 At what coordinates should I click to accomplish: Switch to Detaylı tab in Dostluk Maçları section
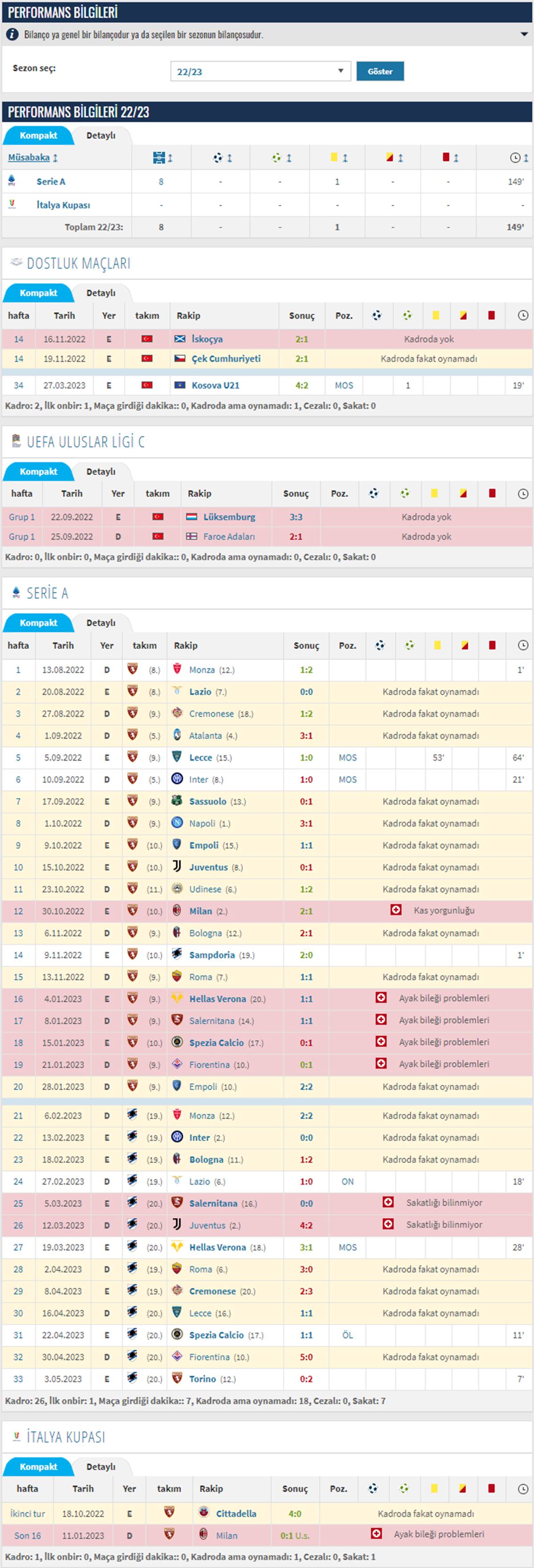(x=101, y=293)
